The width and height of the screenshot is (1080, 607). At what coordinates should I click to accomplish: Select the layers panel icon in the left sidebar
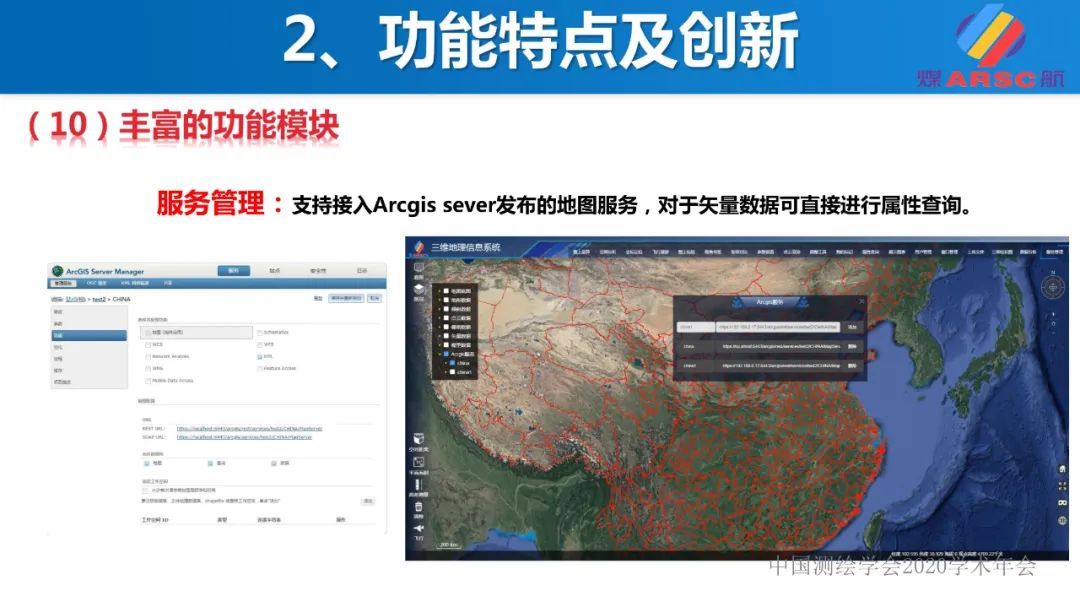point(418,268)
